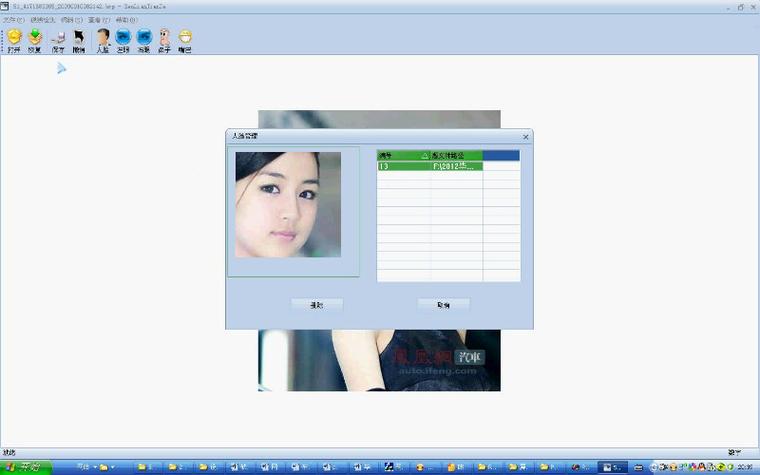
Task: Open the Help (帮助) menu
Action: tap(126, 20)
